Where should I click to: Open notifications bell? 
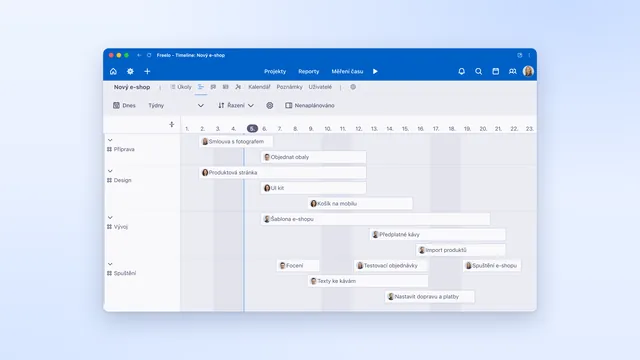pyautogui.click(x=462, y=71)
